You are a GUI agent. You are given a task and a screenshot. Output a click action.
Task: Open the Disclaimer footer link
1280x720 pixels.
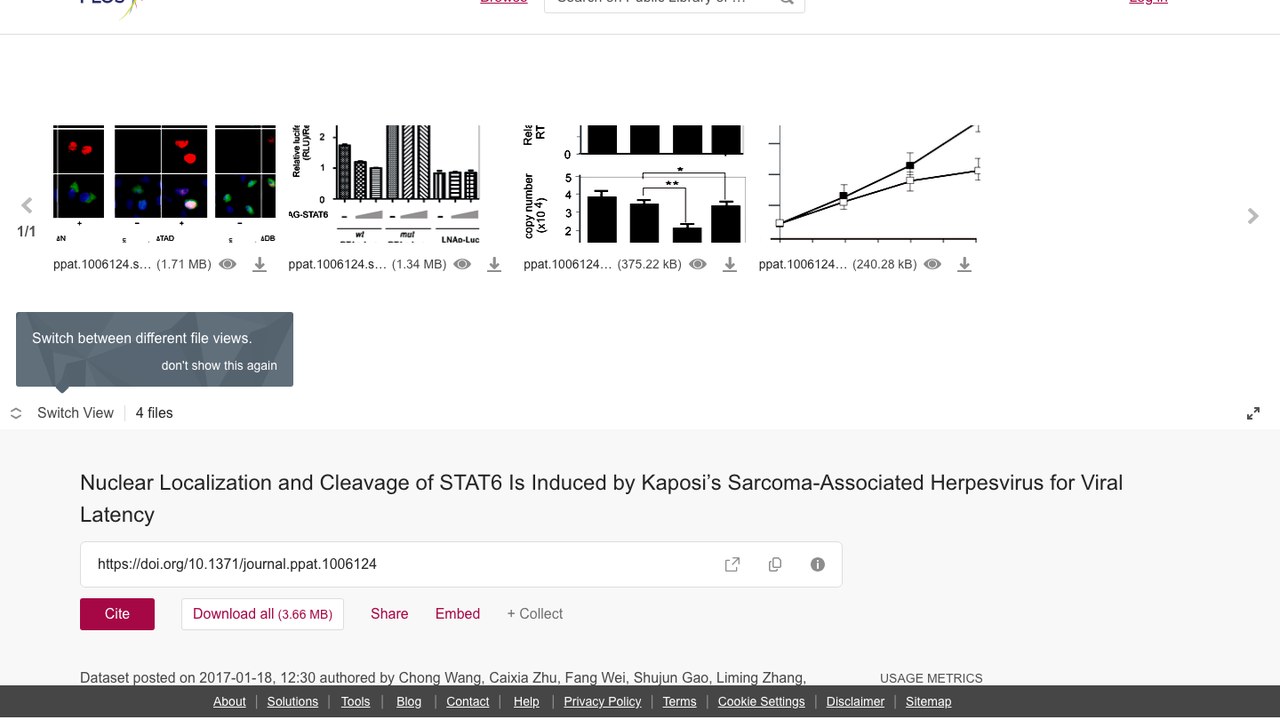coord(855,702)
